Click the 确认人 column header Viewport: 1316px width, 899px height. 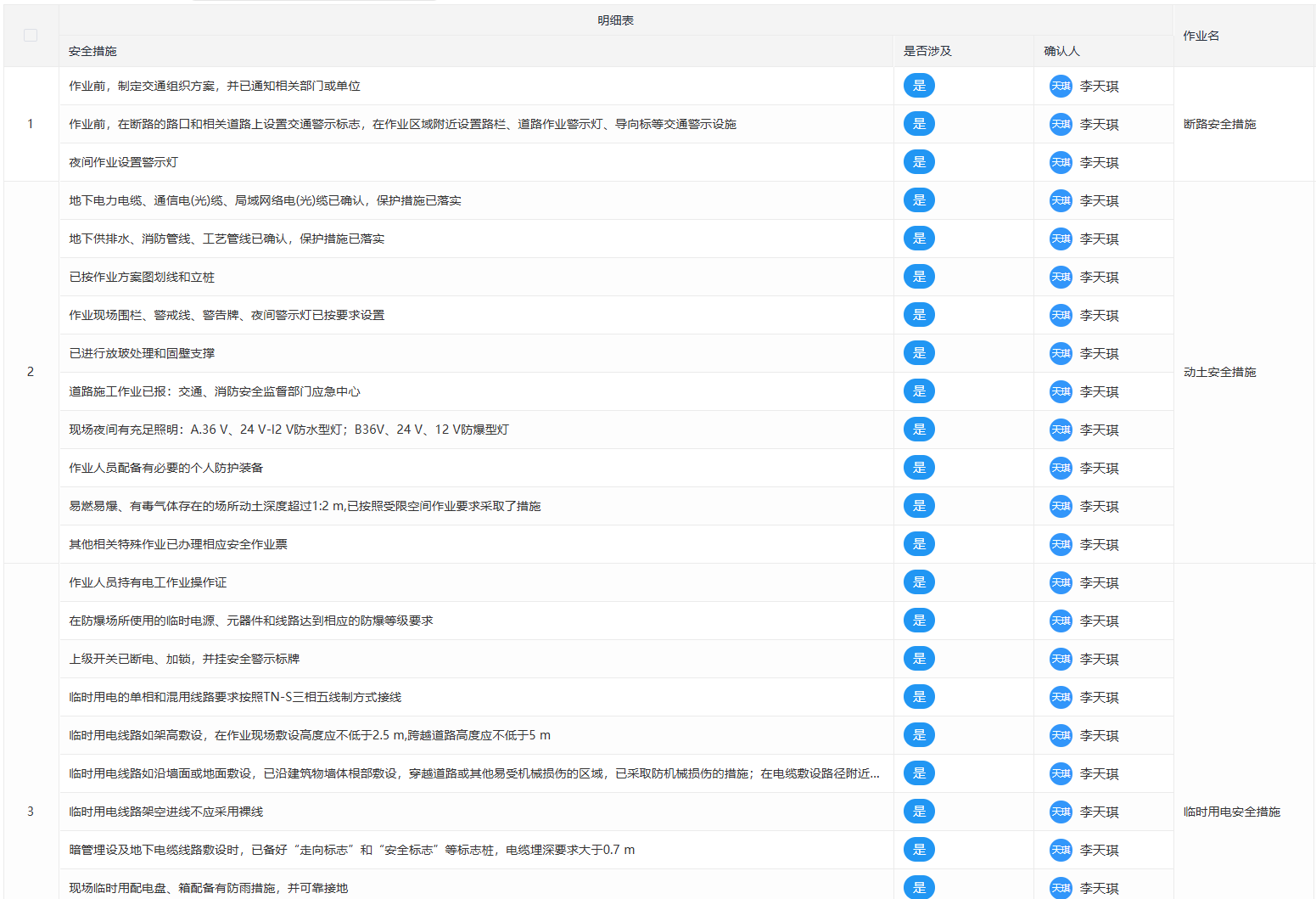click(x=1061, y=51)
